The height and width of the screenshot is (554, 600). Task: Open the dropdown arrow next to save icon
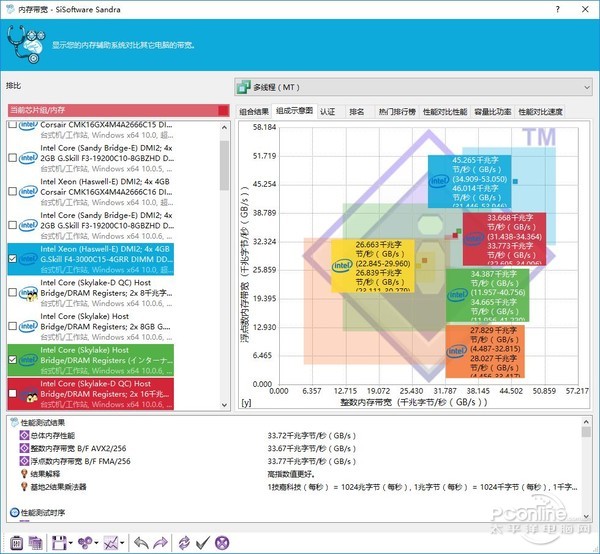click(x=71, y=543)
